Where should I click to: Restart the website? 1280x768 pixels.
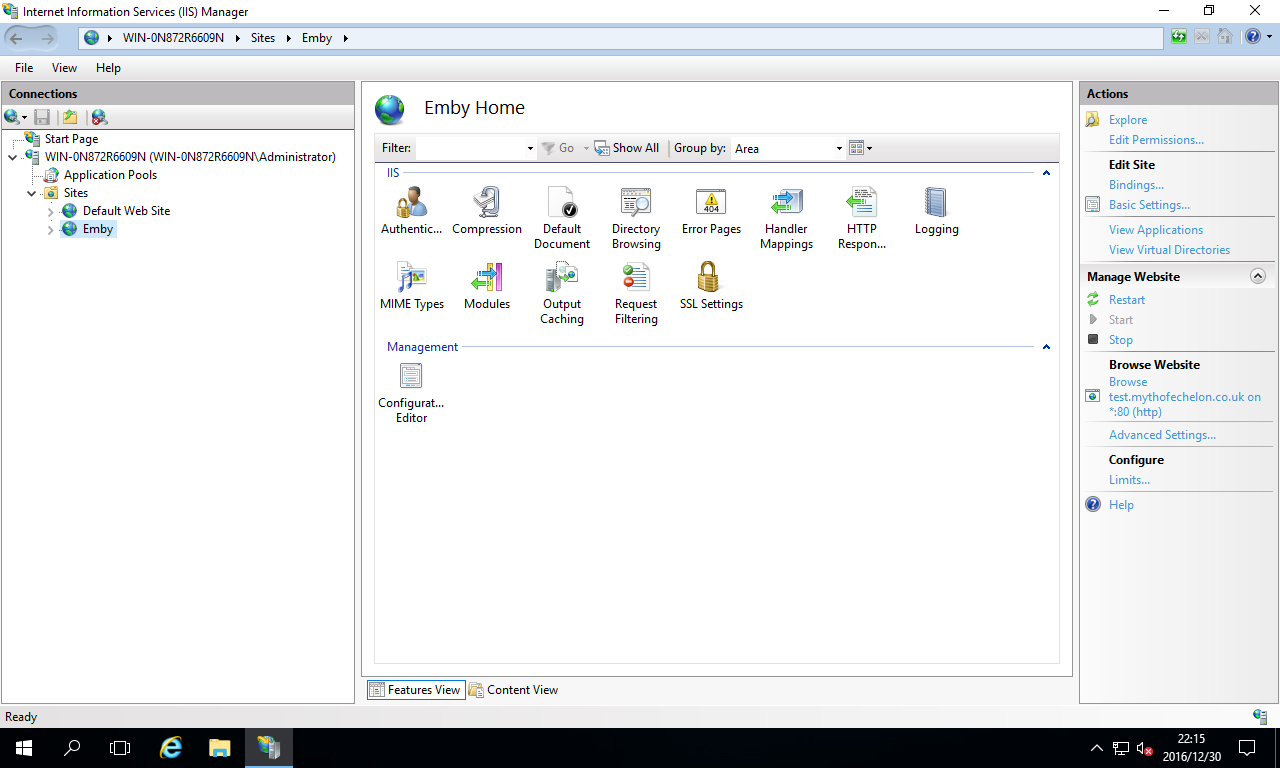1127,300
